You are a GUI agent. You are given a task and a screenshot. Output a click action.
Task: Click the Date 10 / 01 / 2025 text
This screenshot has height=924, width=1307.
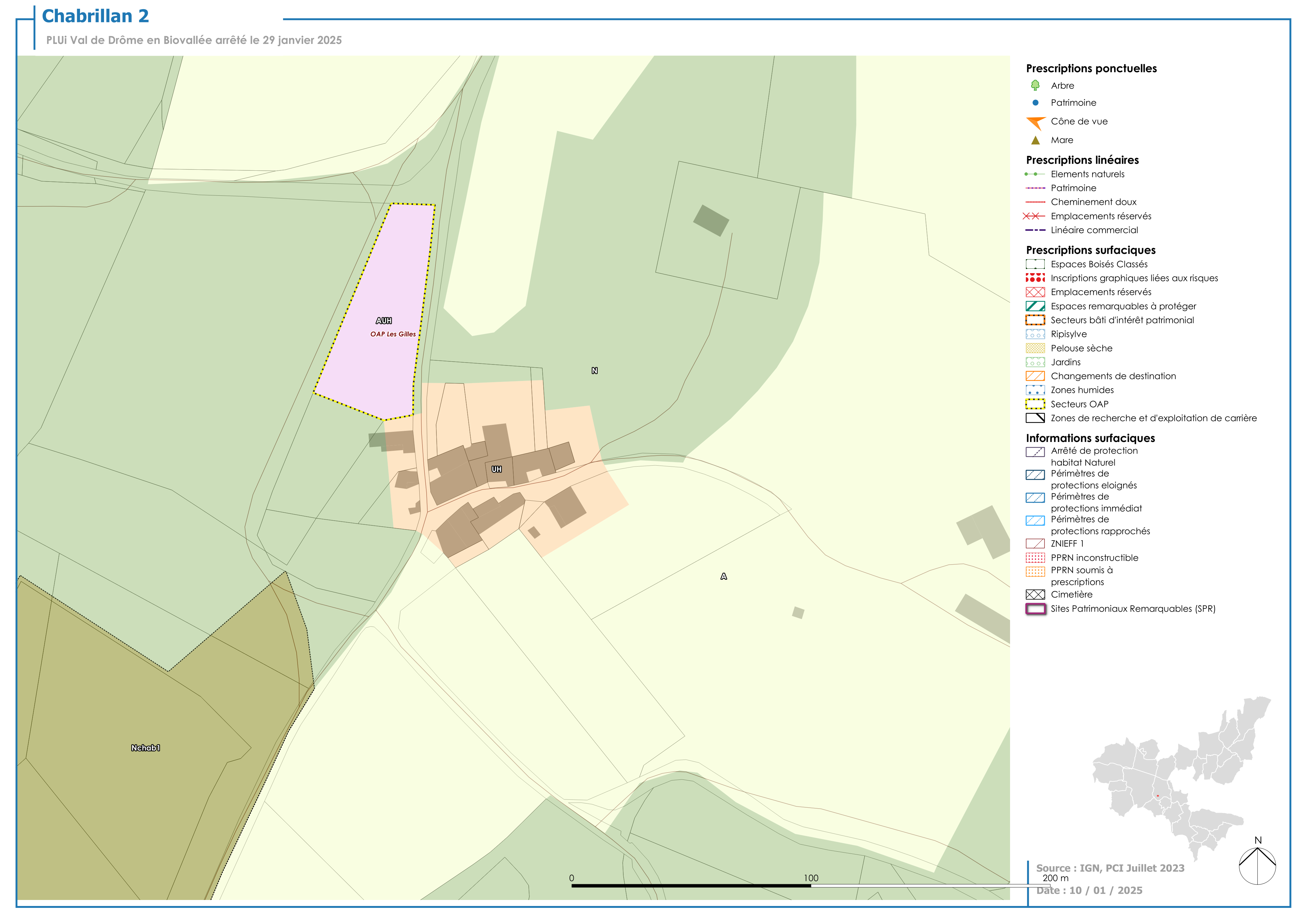click(1089, 890)
